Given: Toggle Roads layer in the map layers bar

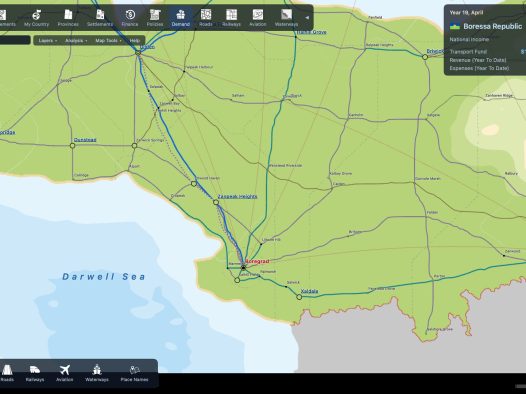Looking at the screenshot, I should [7, 373].
